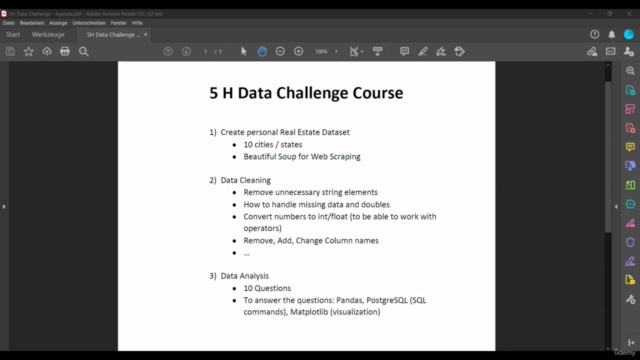Collapse tools pane bottom arrow icon
The width and height of the screenshot is (640, 360).
(x=631, y=343)
